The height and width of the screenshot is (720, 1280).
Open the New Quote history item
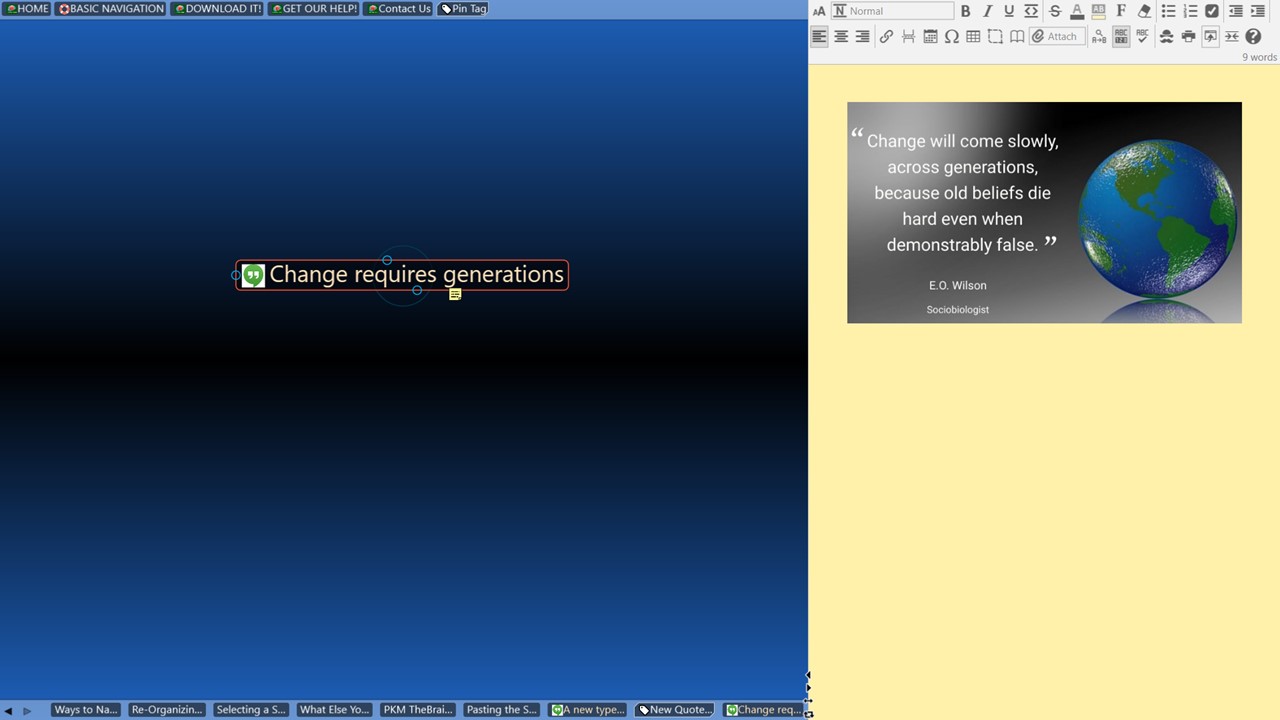676,710
